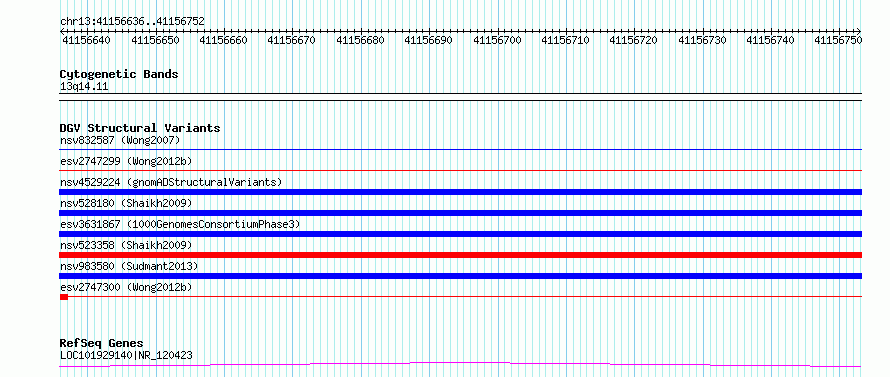Select variant label nsv523358 (Shaikh2009)
This screenshot has width=890, height=377.
126,245
